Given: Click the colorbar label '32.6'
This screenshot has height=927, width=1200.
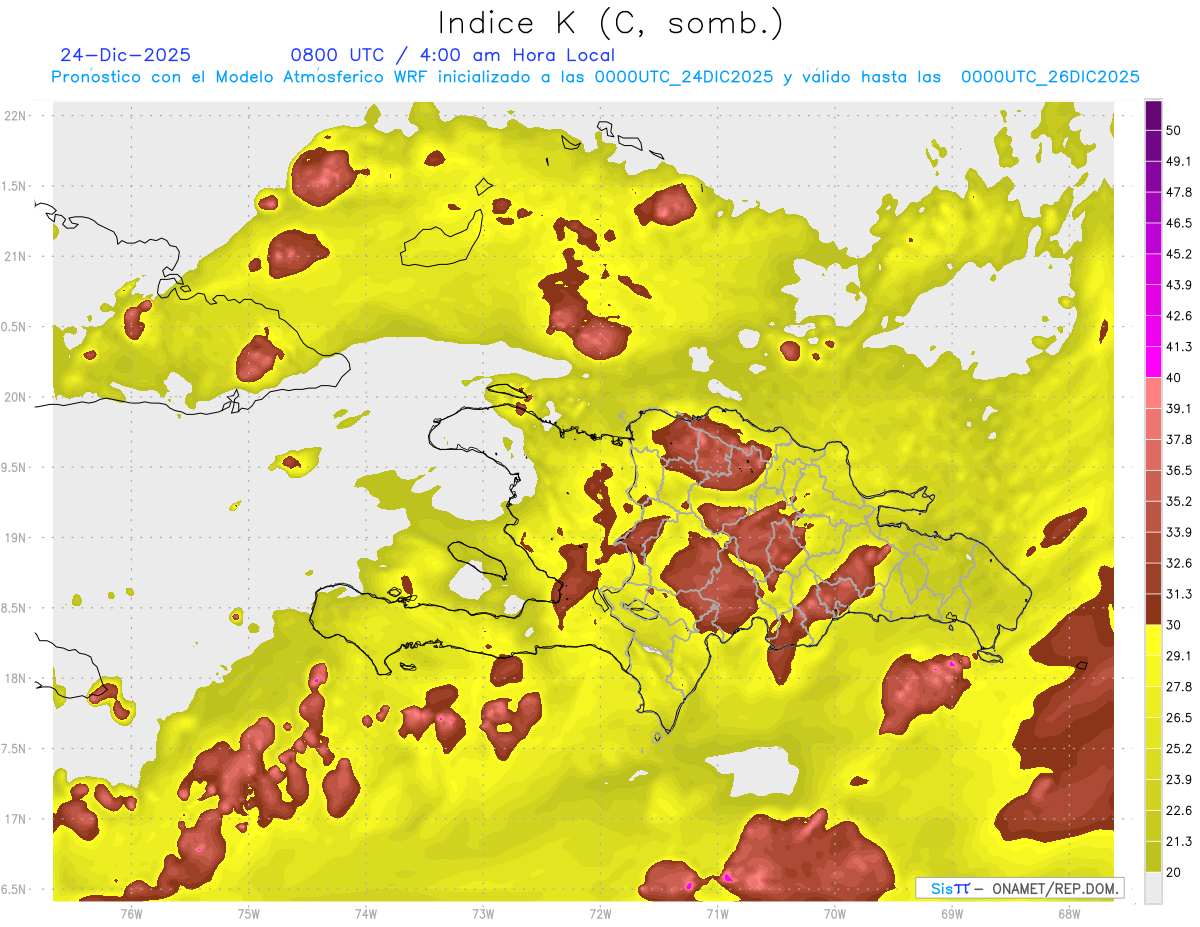Looking at the screenshot, I should [1179, 563].
